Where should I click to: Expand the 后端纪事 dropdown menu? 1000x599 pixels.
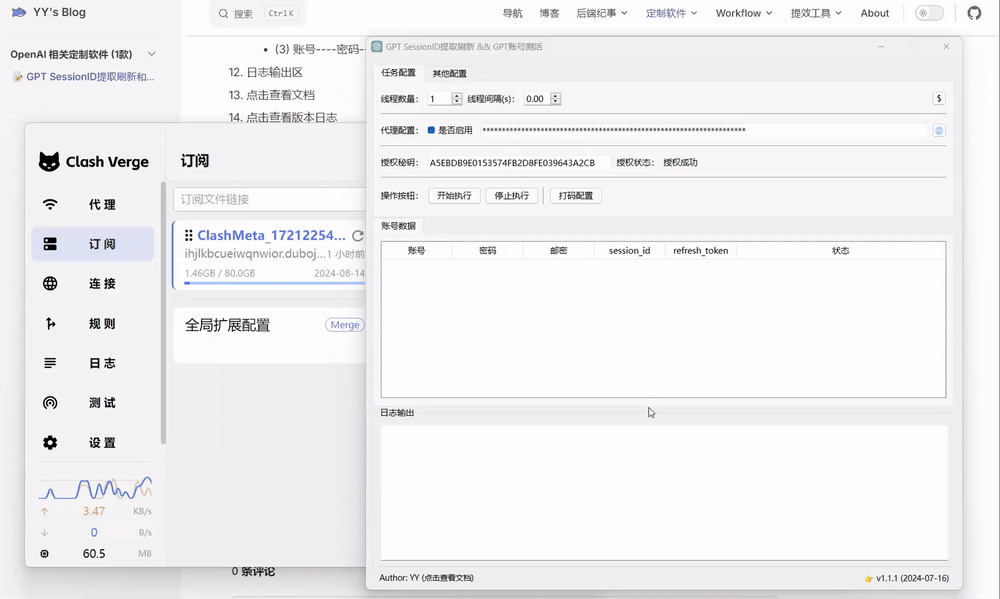[x=601, y=13]
